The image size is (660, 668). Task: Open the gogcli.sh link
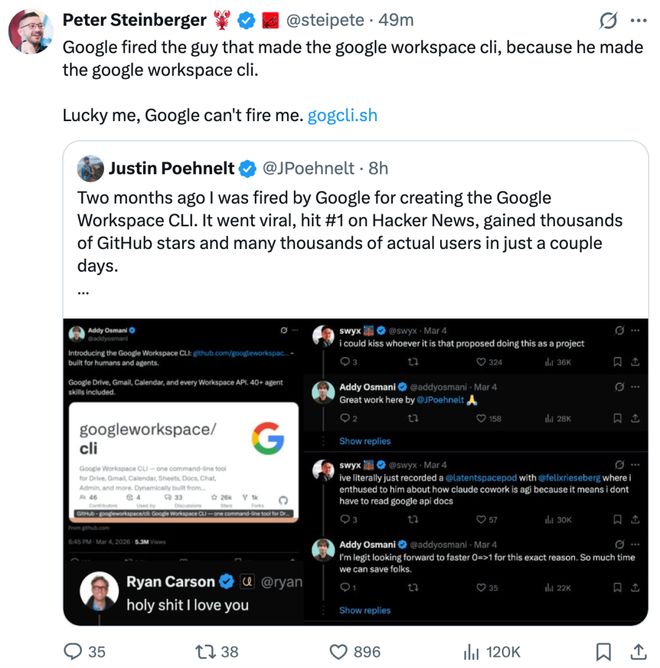pos(343,115)
